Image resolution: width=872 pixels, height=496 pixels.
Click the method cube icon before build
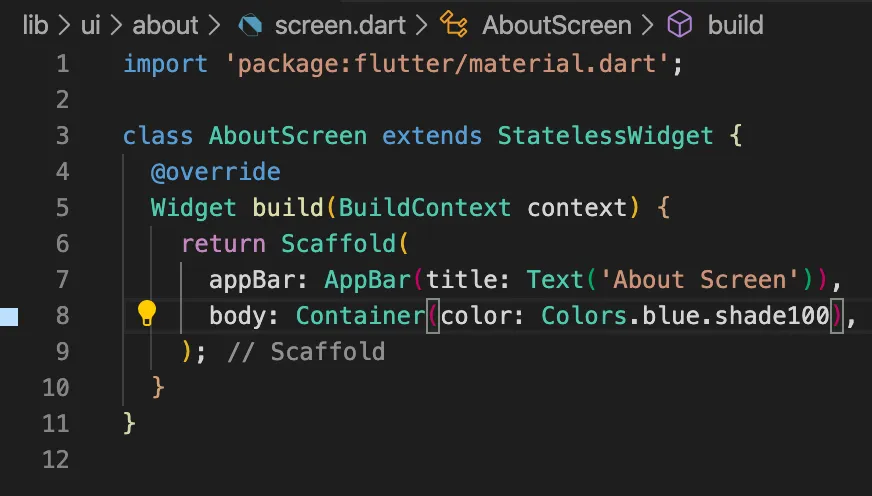pos(680,25)
